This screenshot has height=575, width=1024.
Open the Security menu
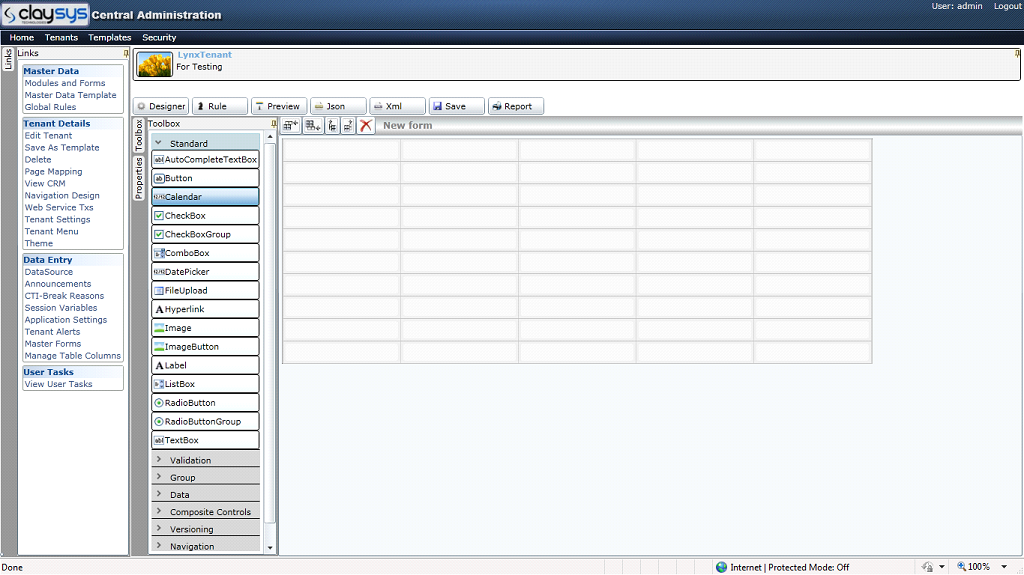(159, 37)
